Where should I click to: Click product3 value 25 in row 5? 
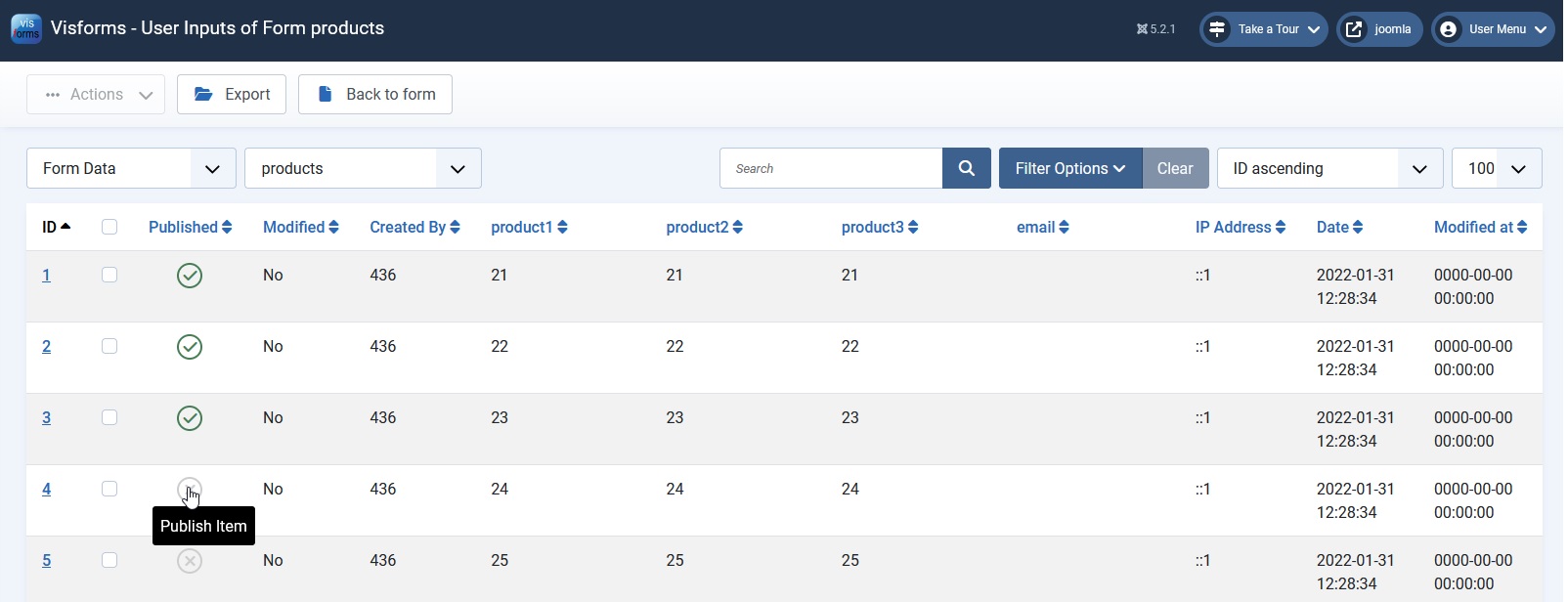(x=850, y=561)
